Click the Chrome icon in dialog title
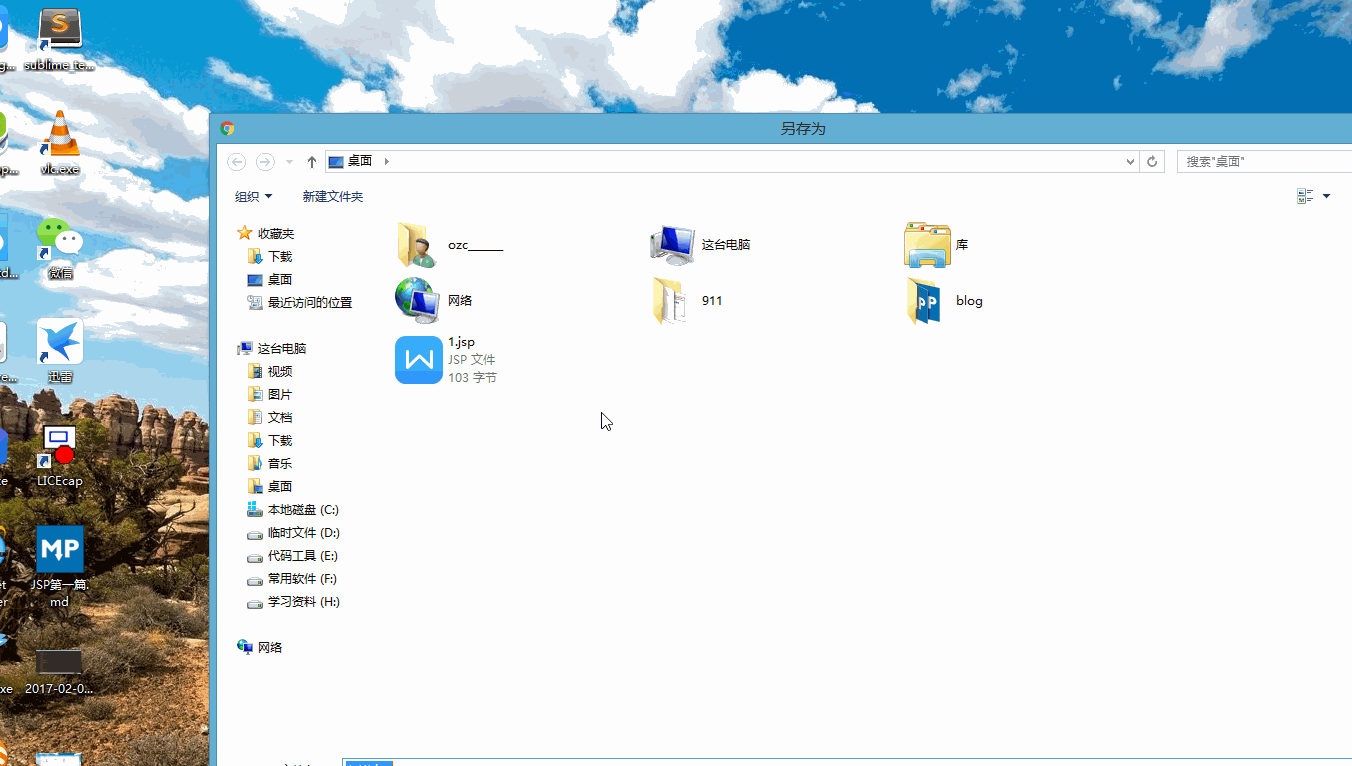1352x766 pixels. pos(228,129)
